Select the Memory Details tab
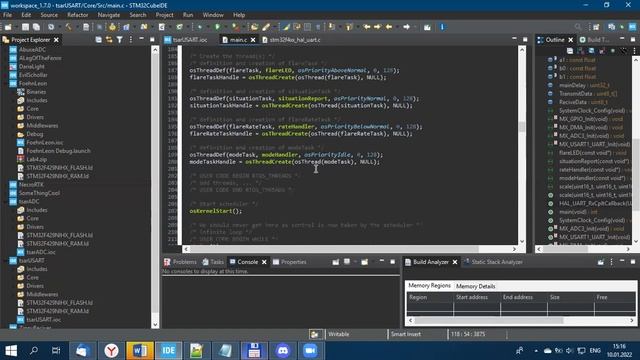Image resolution: width=640 pixels, height=360 pixels. tap(476, 286)
